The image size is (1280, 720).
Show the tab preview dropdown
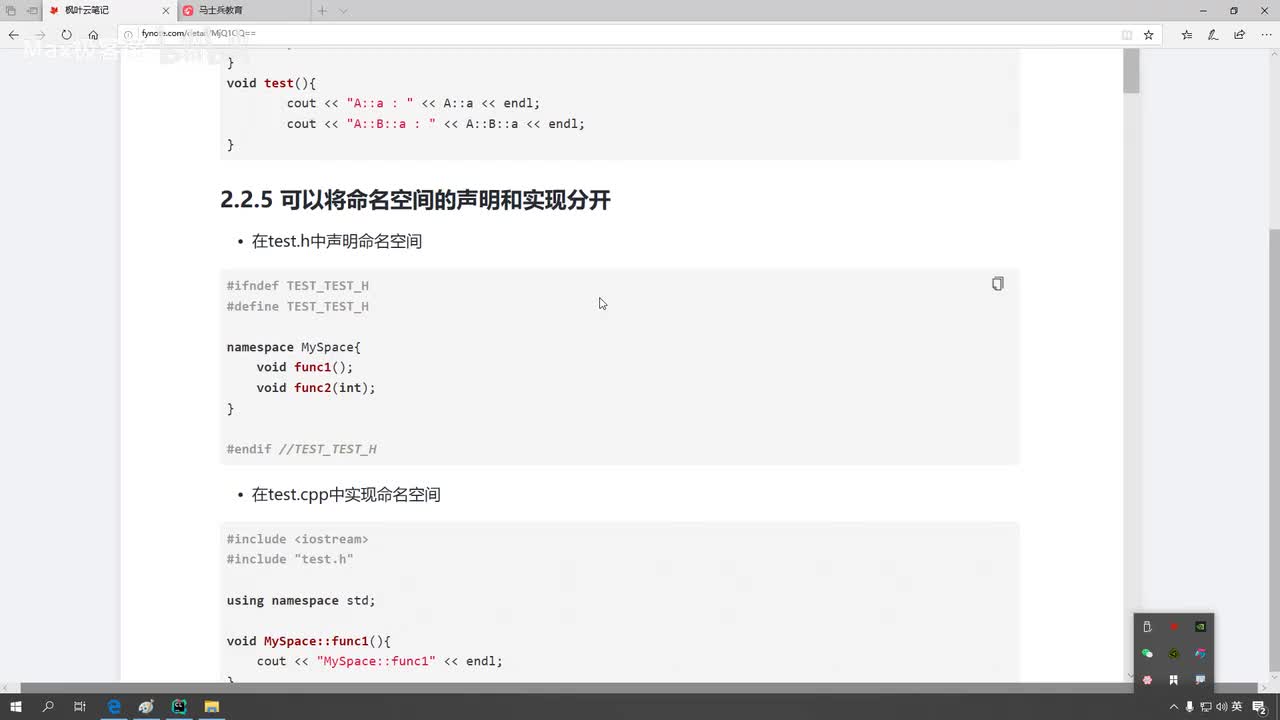(x=343, y=11)
